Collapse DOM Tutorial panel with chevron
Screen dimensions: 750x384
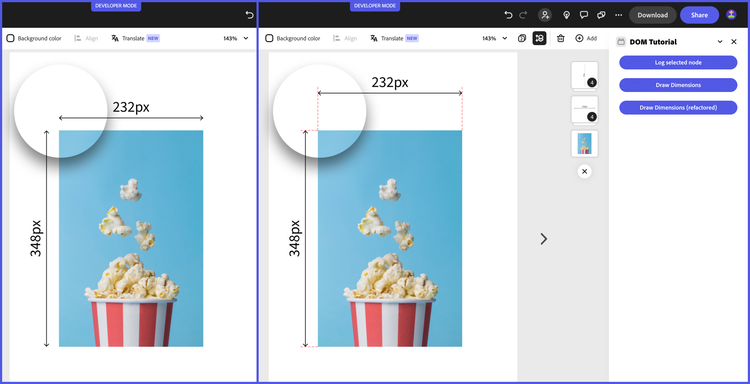tap(720, 42)
